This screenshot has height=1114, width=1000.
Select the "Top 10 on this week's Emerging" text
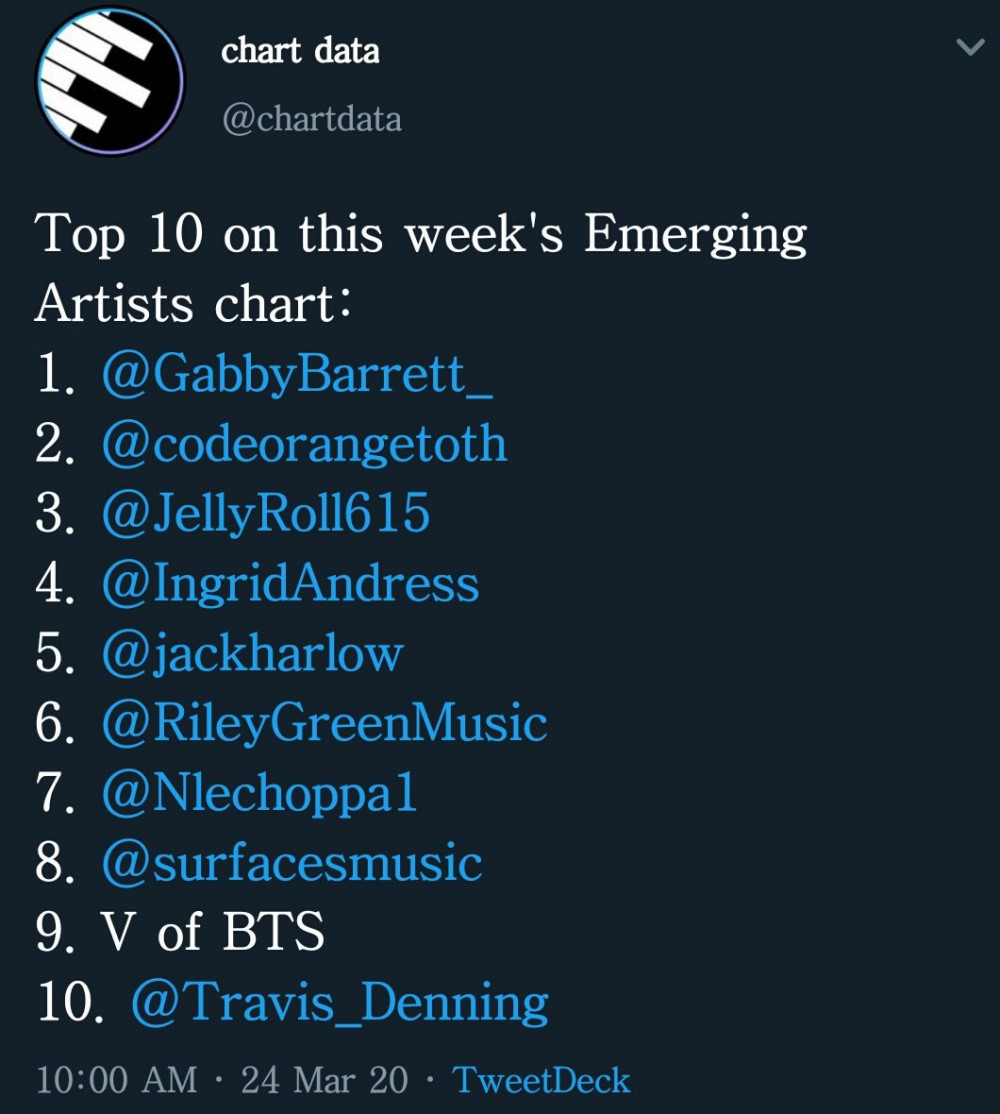pyautogui.click(x=420, y=235)
